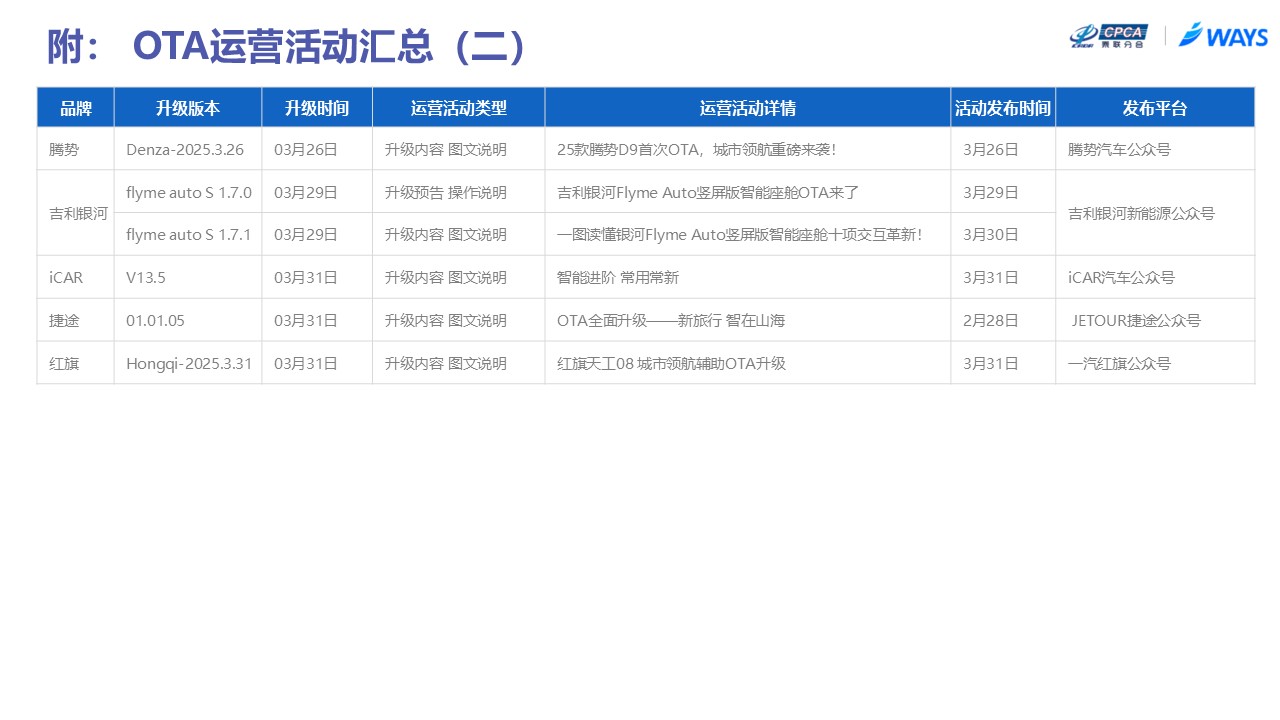Select 03月29日 upgrade time for flyme 1.7.1

[317, 234]
